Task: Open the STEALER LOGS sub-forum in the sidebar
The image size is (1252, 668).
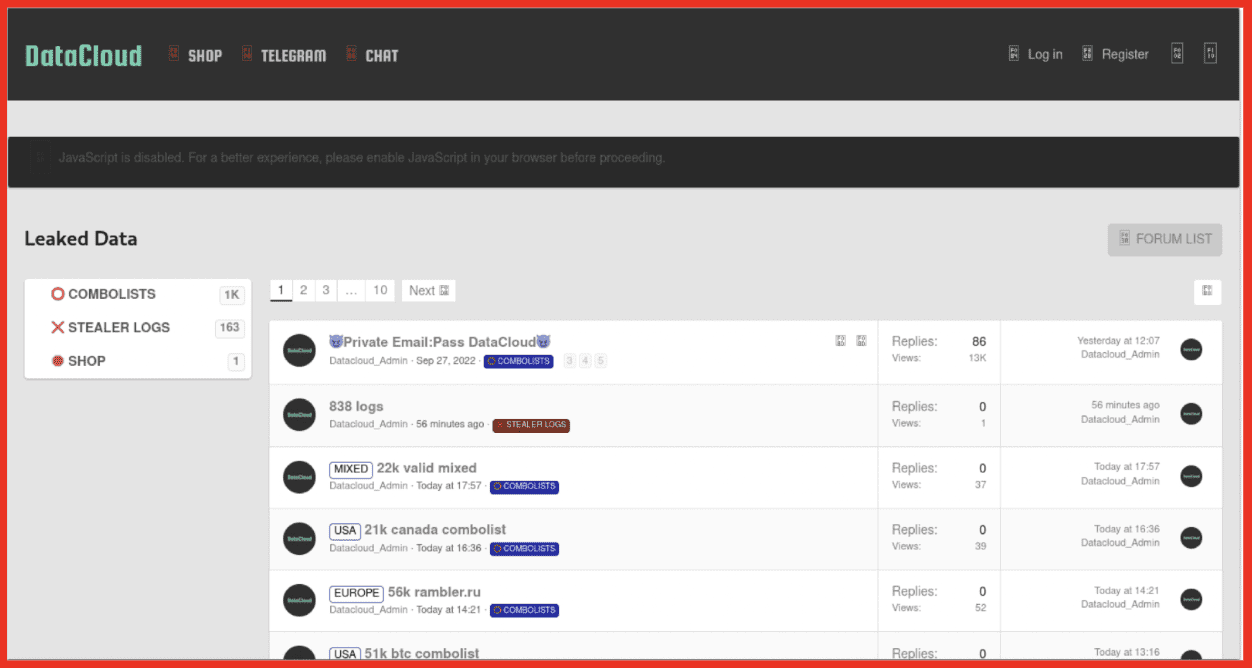Action: [x=119, y=327]
